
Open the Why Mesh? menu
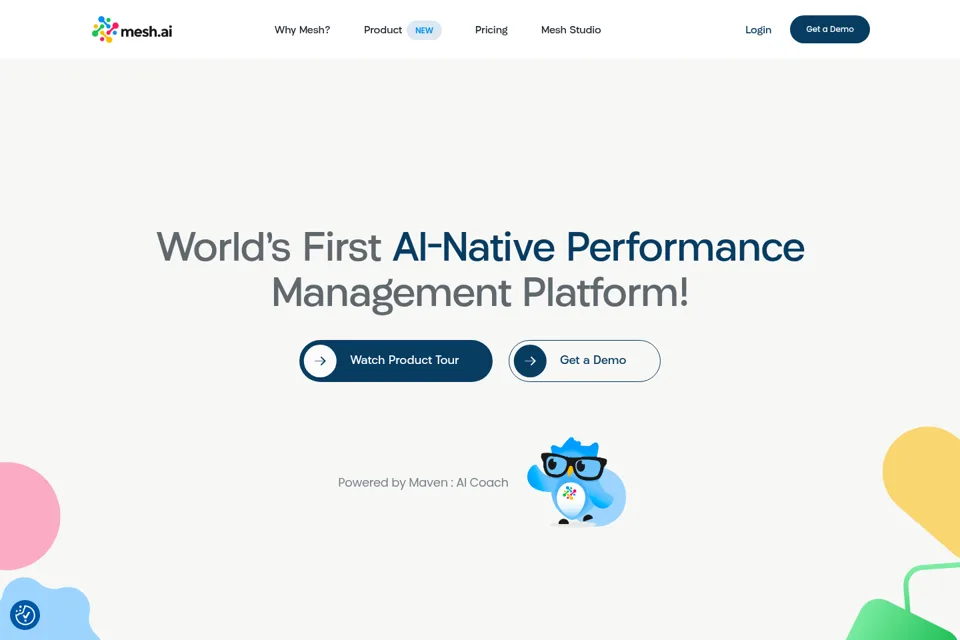point(302,29)
